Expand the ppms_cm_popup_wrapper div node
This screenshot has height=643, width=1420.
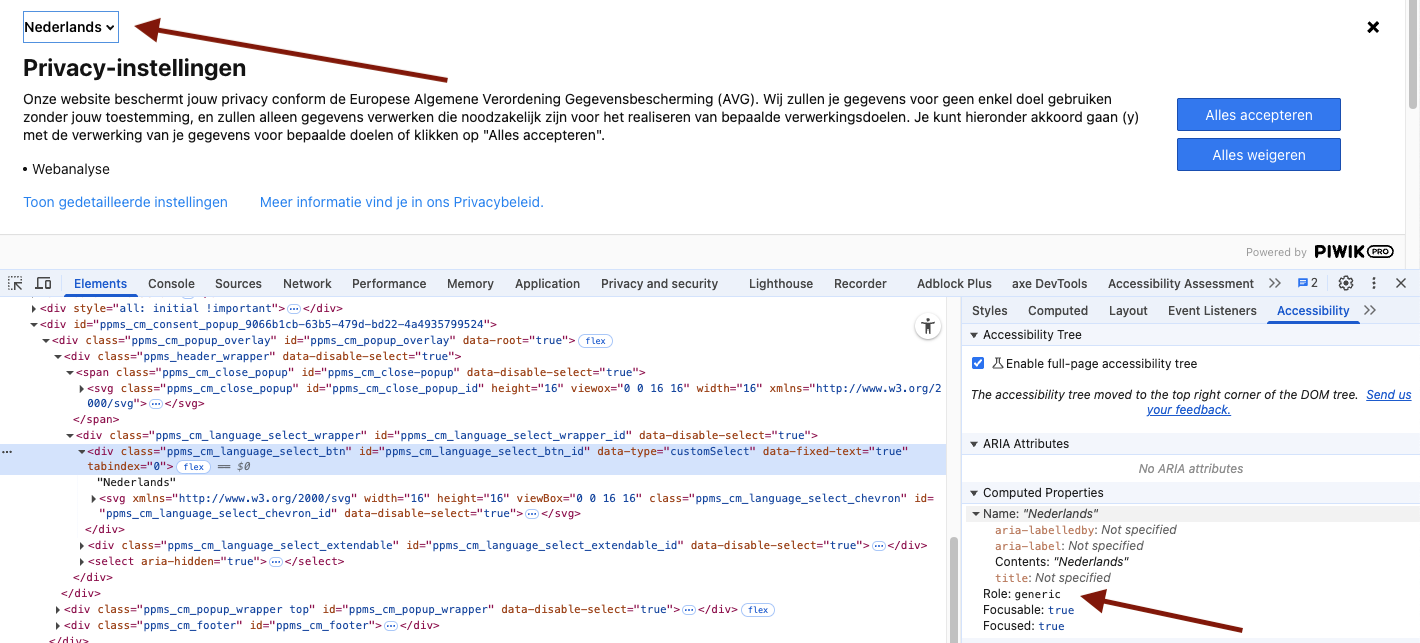coord(58,609)
